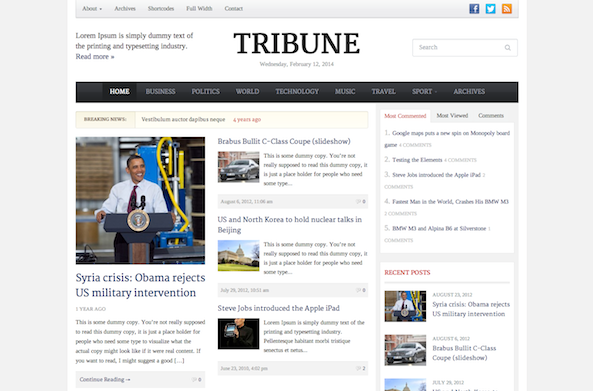
Task: Click the AUGUST 23, 2012 recent post date
Action: (x=452, y=295)
